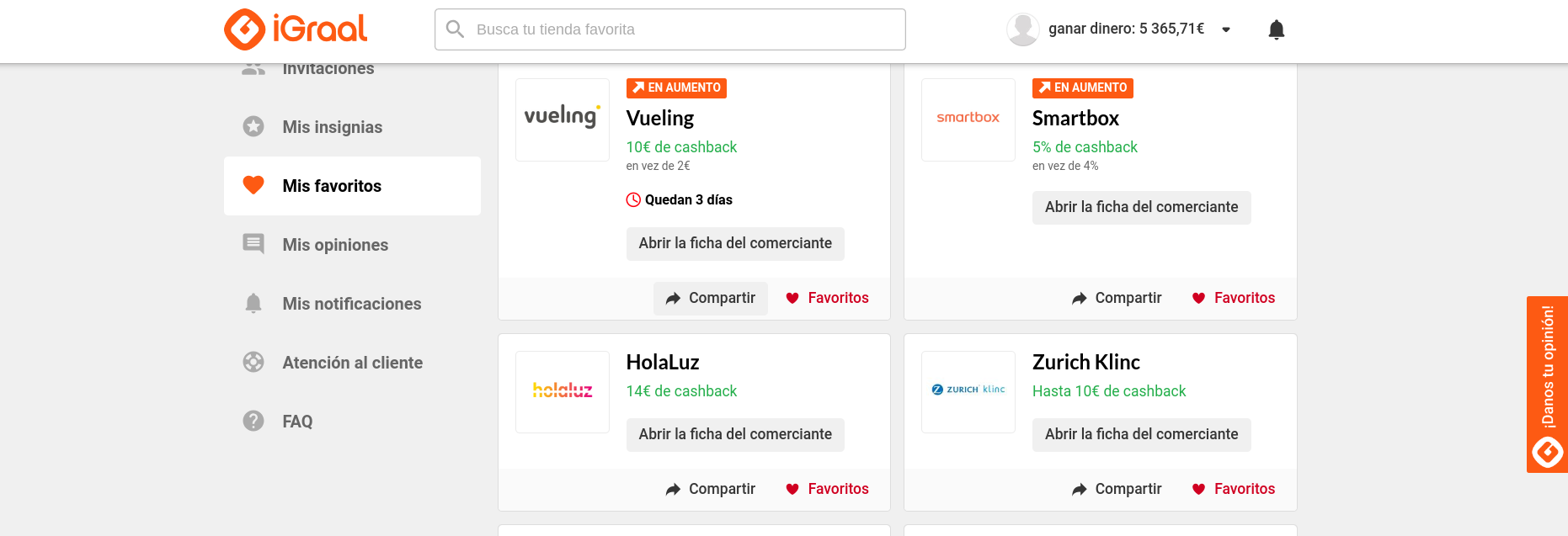1568x536 pixels.
Task: Click the search magnifier icon
Action: point(456,29)
